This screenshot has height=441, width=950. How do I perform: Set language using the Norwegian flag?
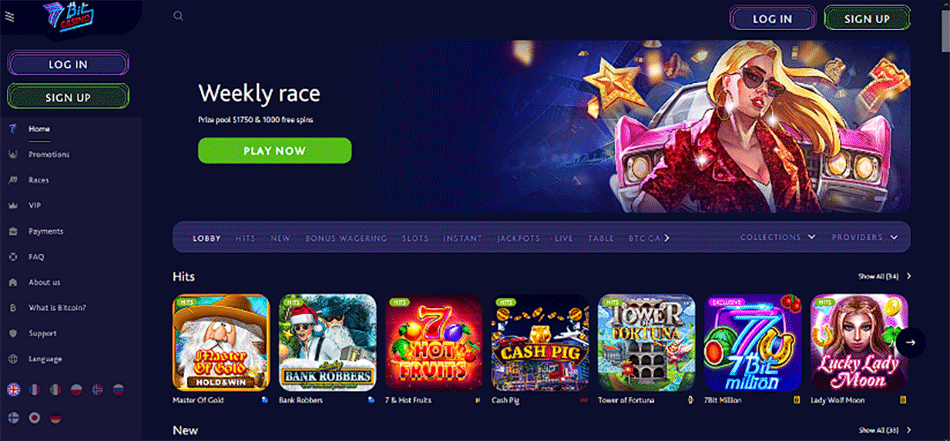(x=97, y=390)
